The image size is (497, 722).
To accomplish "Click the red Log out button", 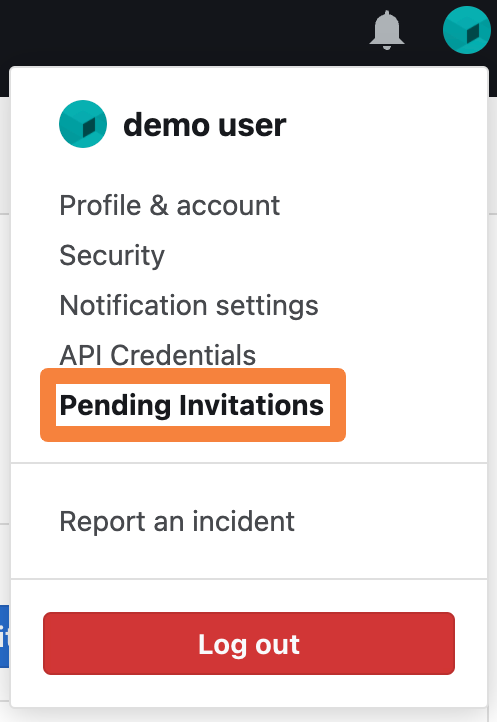I will click(x=249, y=643).
